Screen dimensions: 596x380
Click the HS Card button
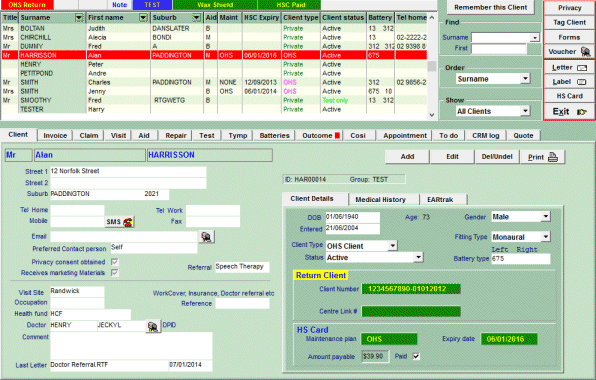click(569, 96)
